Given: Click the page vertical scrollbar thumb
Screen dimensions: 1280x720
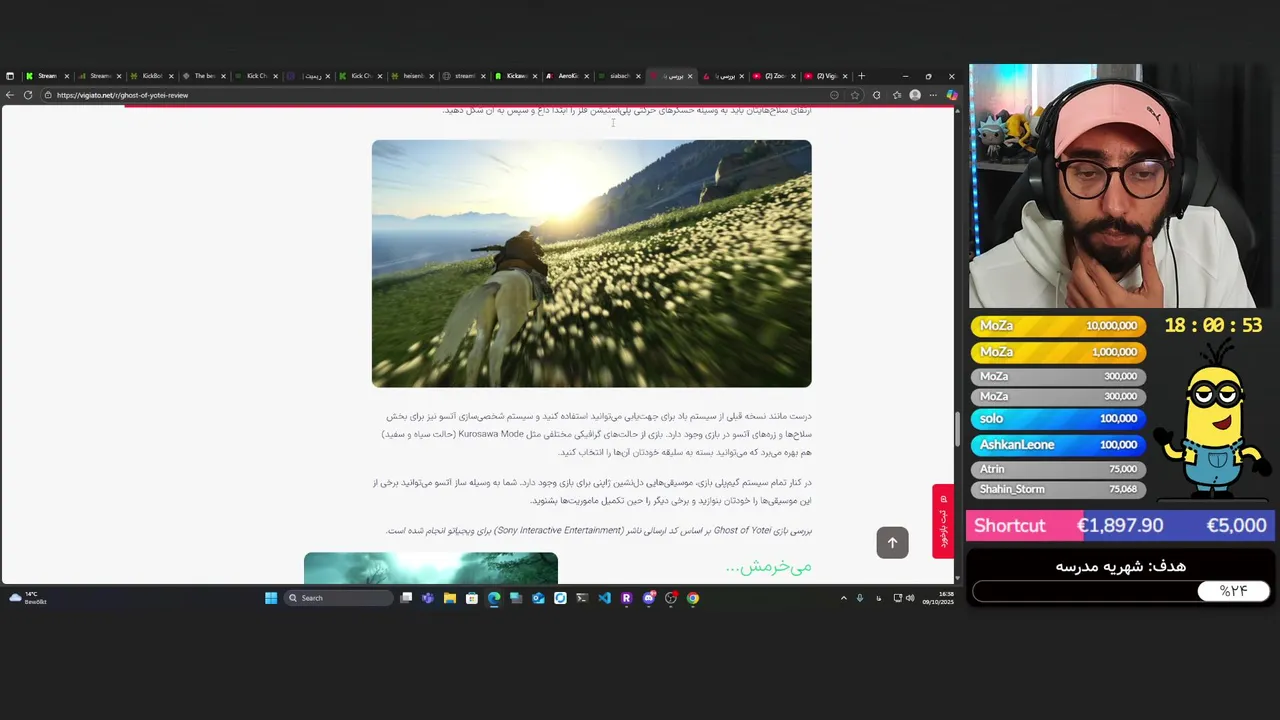Looking at the screenshot, I should 956,429.
